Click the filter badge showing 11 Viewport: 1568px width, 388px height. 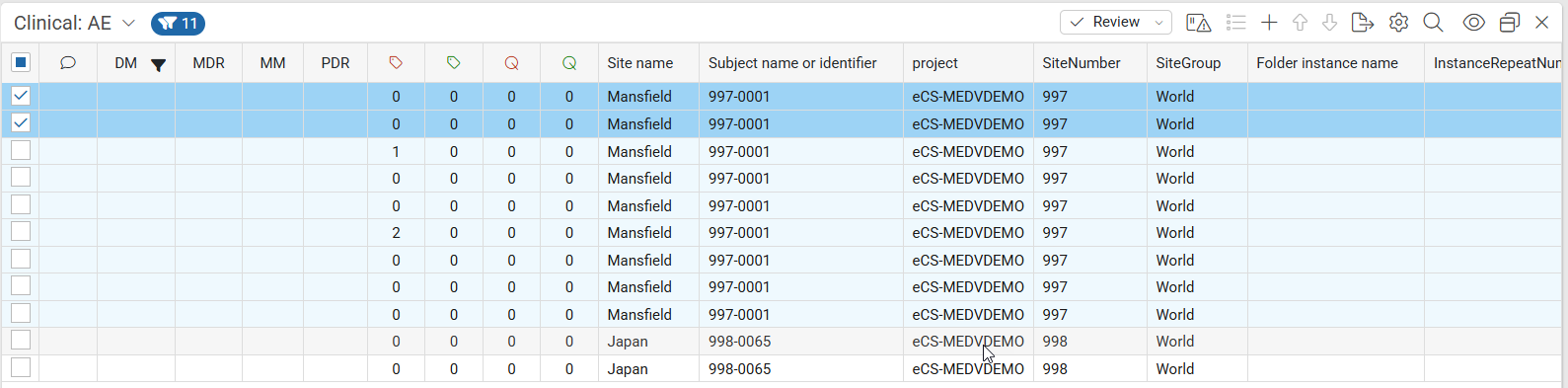pos(179,23)
